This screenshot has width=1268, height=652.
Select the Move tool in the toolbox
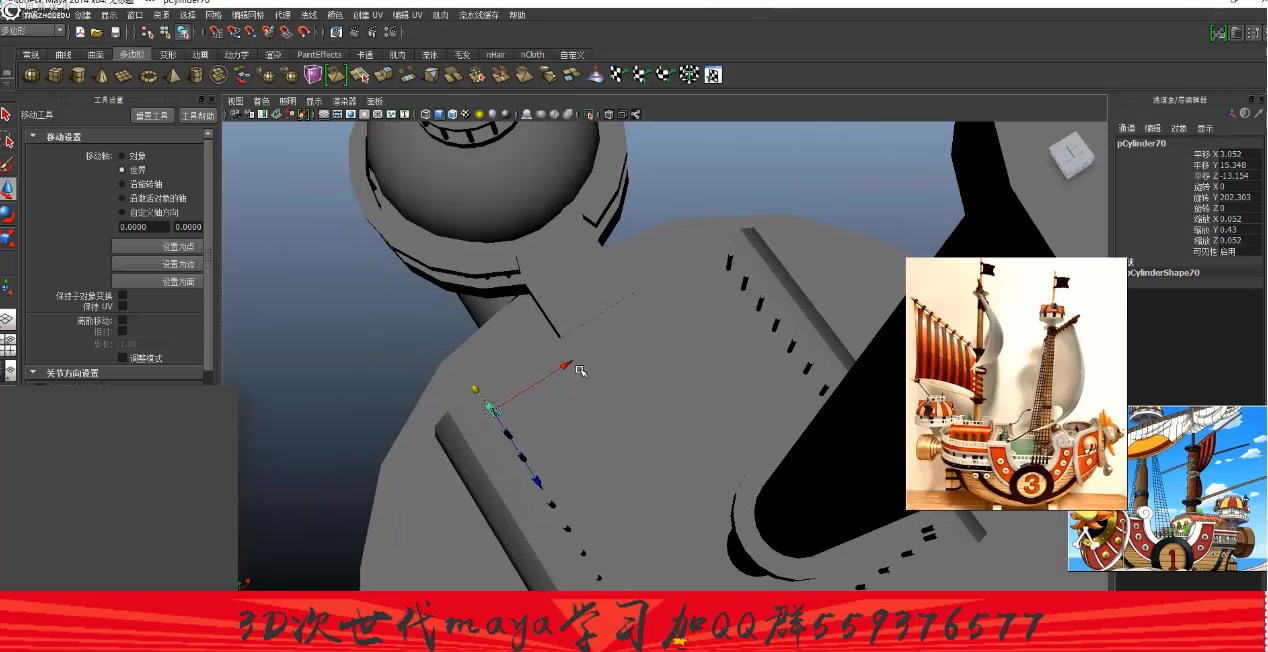click(x=8, y=186)
